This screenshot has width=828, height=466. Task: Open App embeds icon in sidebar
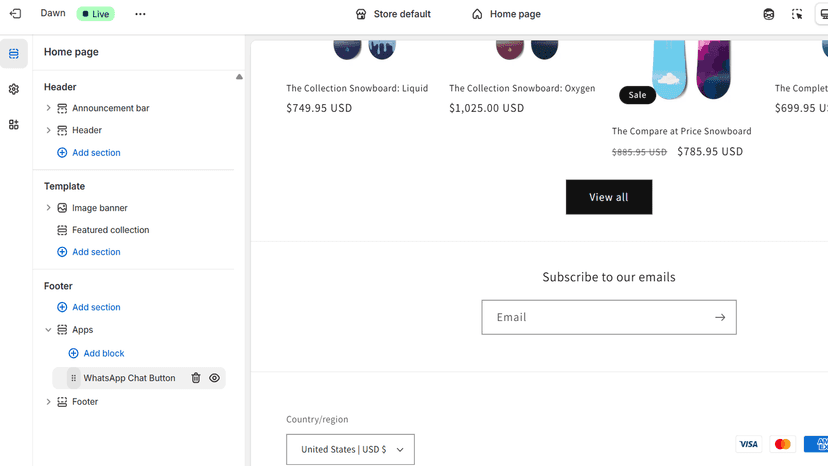coord(14,125)
